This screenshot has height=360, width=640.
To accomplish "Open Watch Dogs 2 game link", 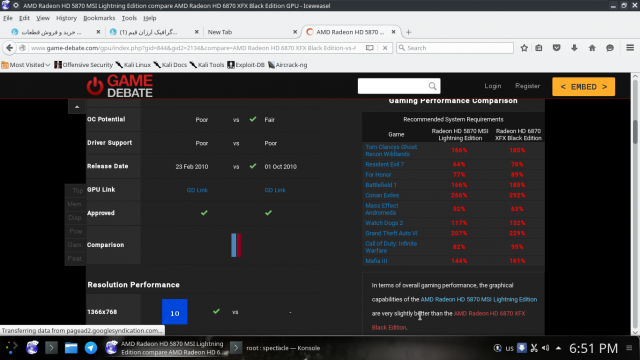I will tap(384, 223).
